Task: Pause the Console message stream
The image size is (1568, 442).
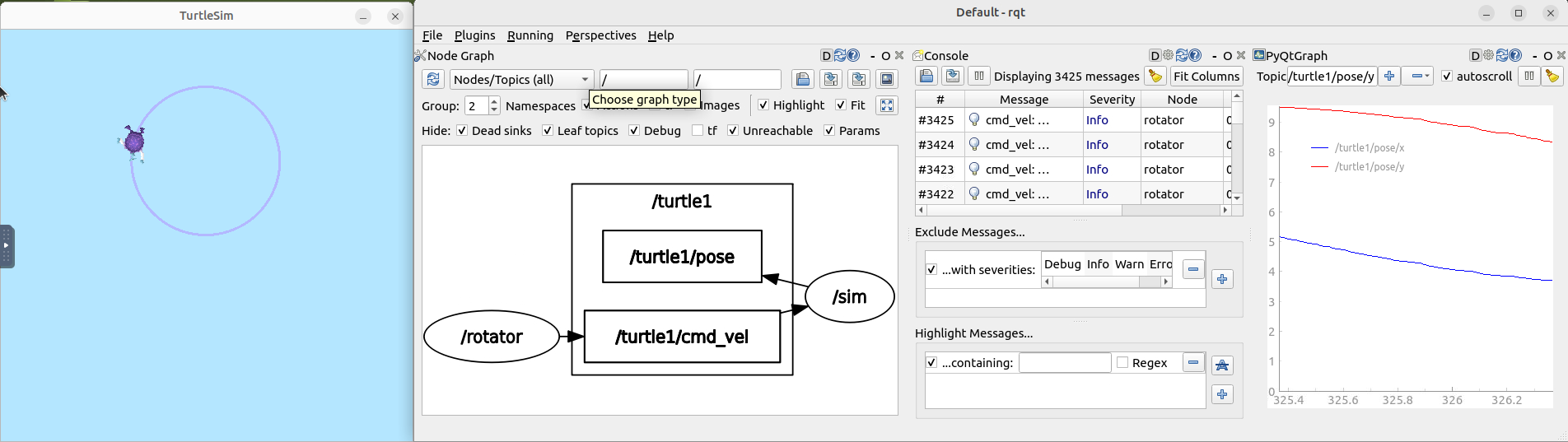Action: (x=978, y=77)
